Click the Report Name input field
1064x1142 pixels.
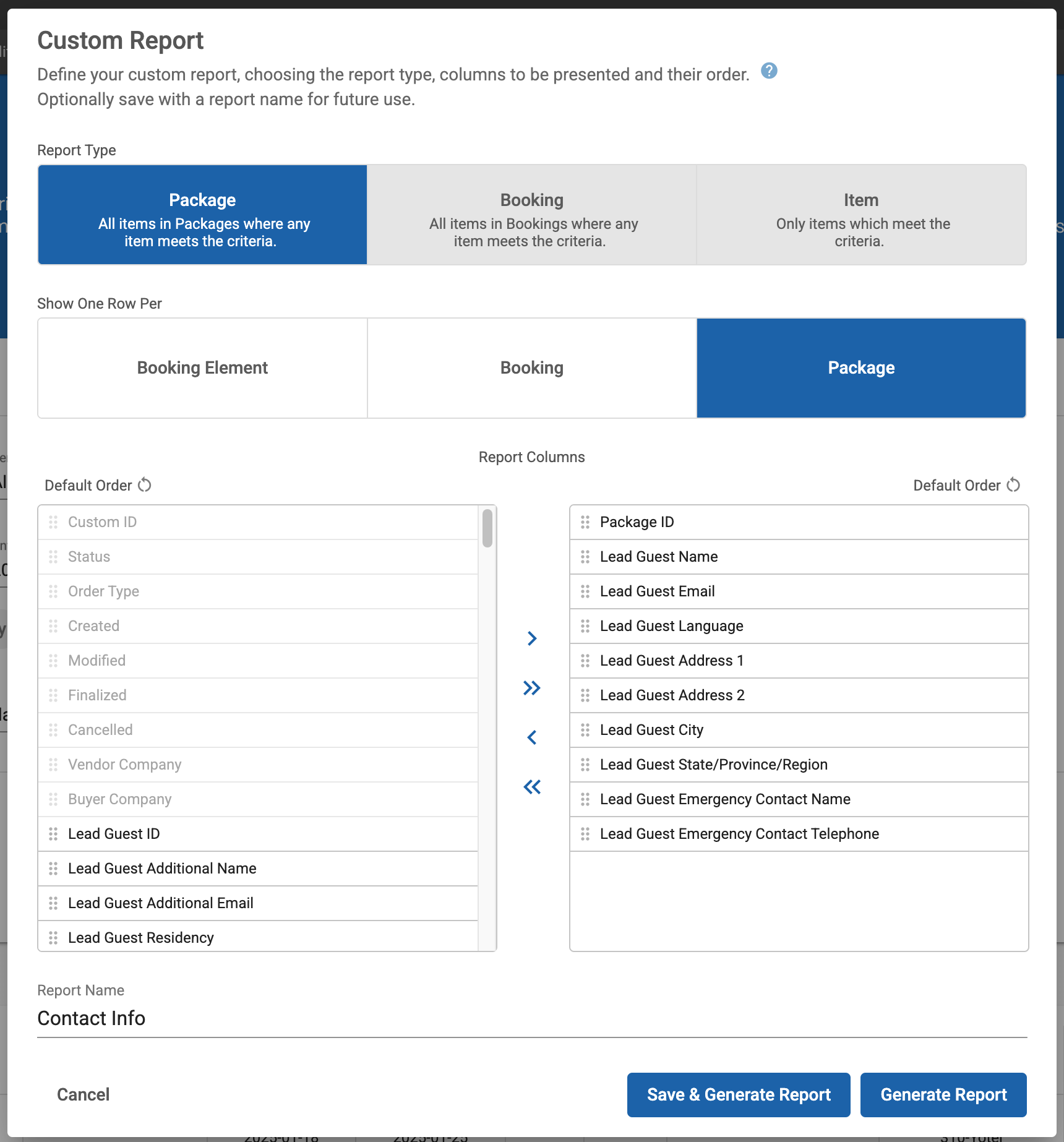pyautogui.click(x=531, y=1018)
